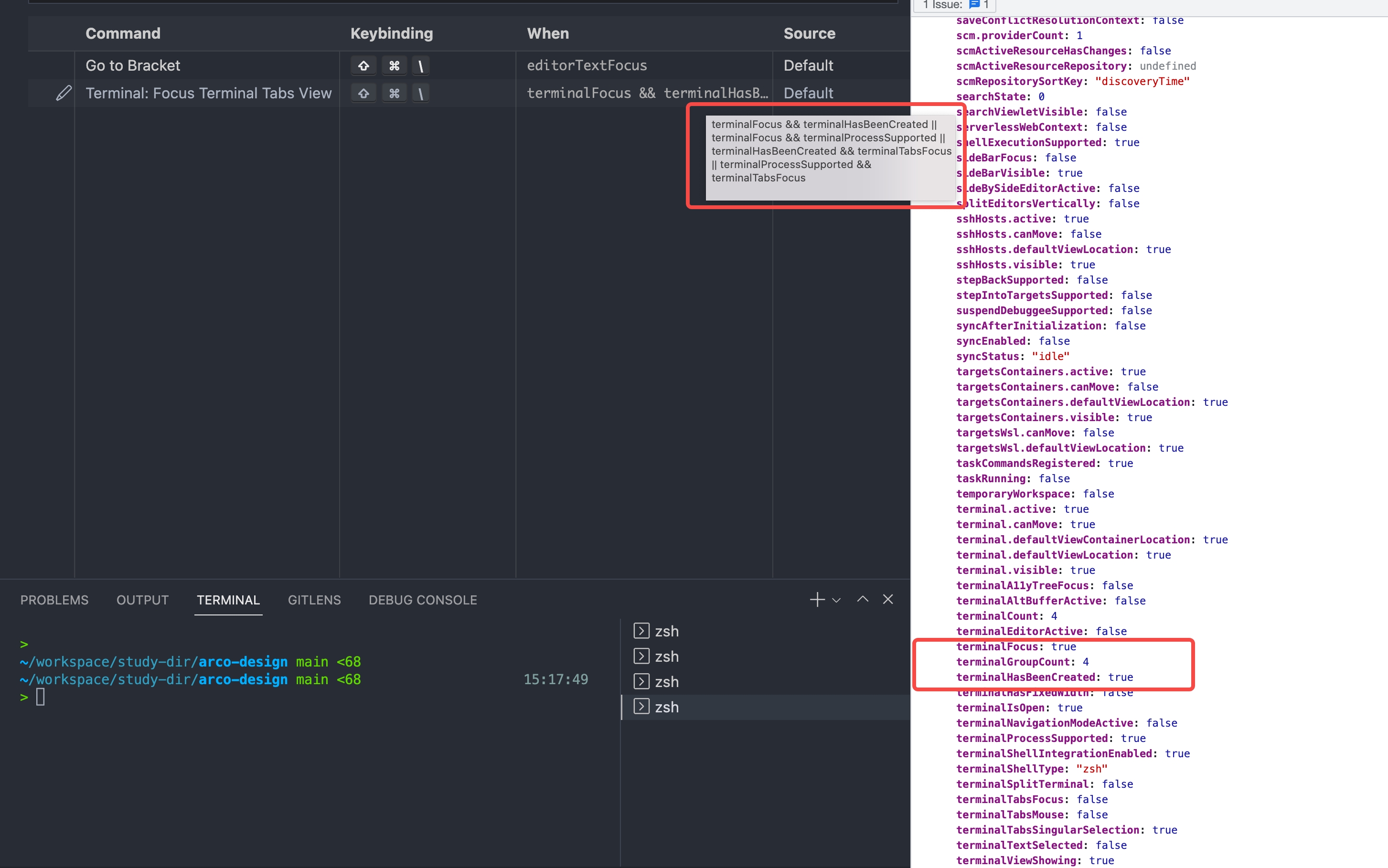Open a new terminal with the plus icon
This screenshot has height=868, width=1388.
[817, 599]
